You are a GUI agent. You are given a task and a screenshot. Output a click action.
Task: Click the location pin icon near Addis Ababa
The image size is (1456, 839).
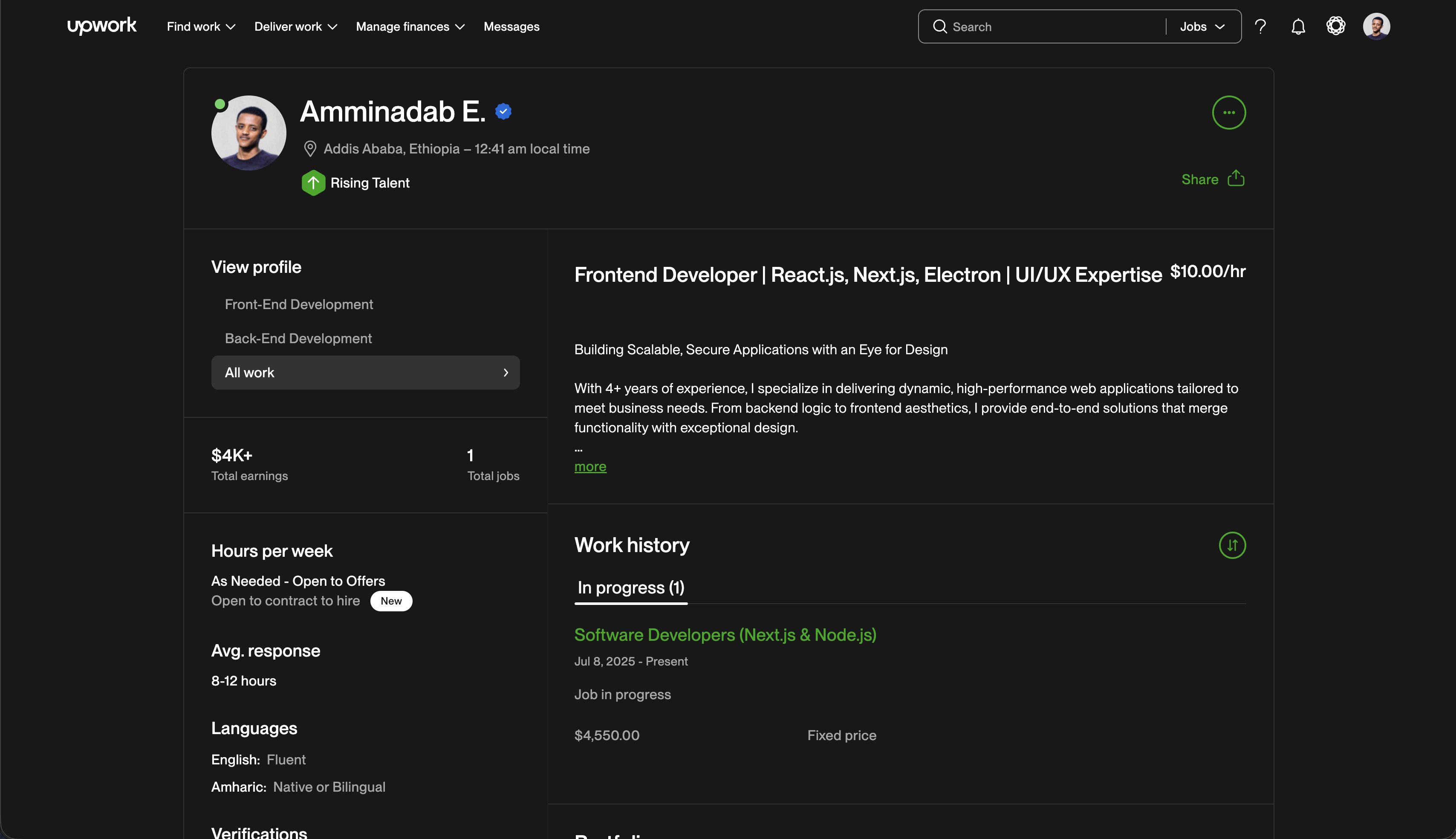[310, 148]
